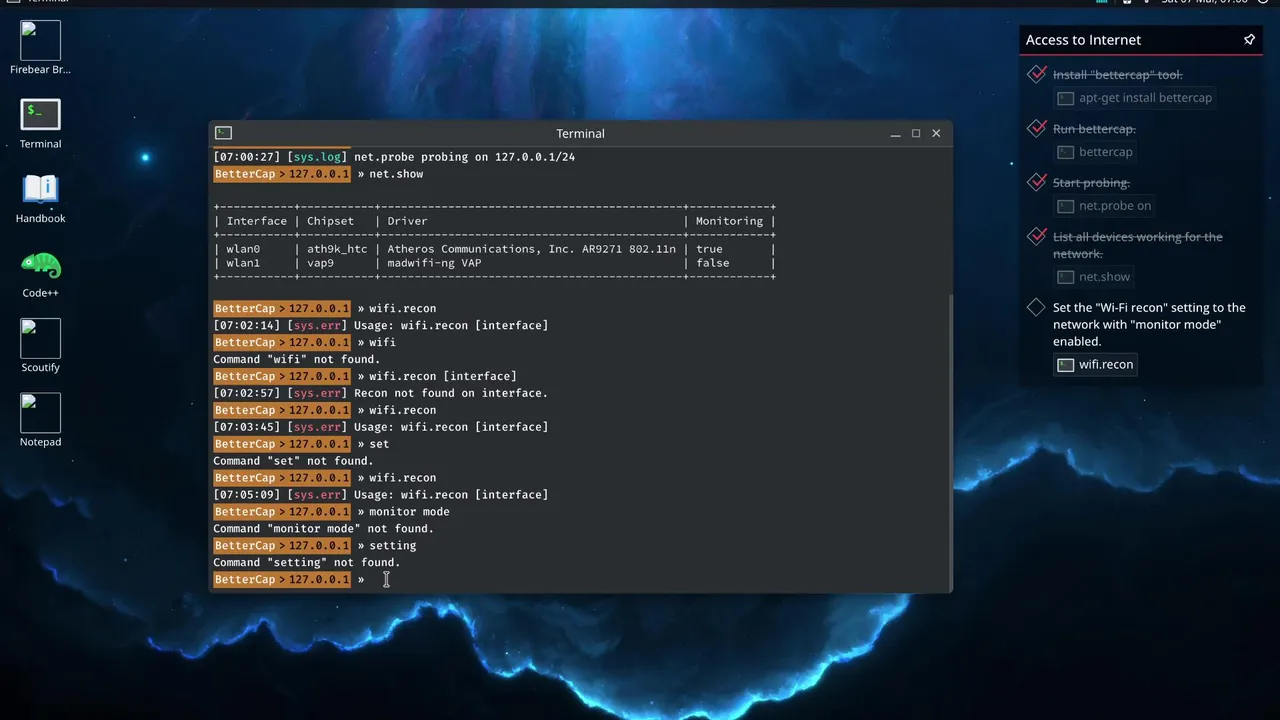The image size is (1280, 720).
Task: Click the Command "setting" not found line
Action: pyautogui.click(x=306, y=563)
